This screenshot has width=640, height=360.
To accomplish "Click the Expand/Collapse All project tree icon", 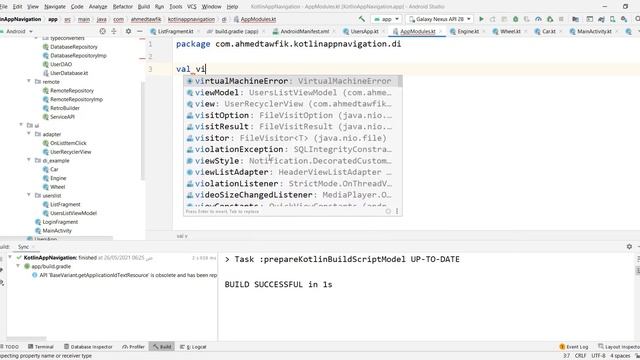I will coord(114,31).
